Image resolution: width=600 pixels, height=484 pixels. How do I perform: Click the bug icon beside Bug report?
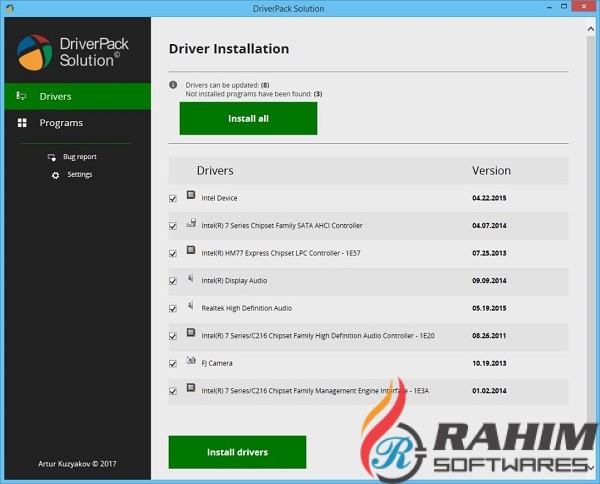pos(53,157)
